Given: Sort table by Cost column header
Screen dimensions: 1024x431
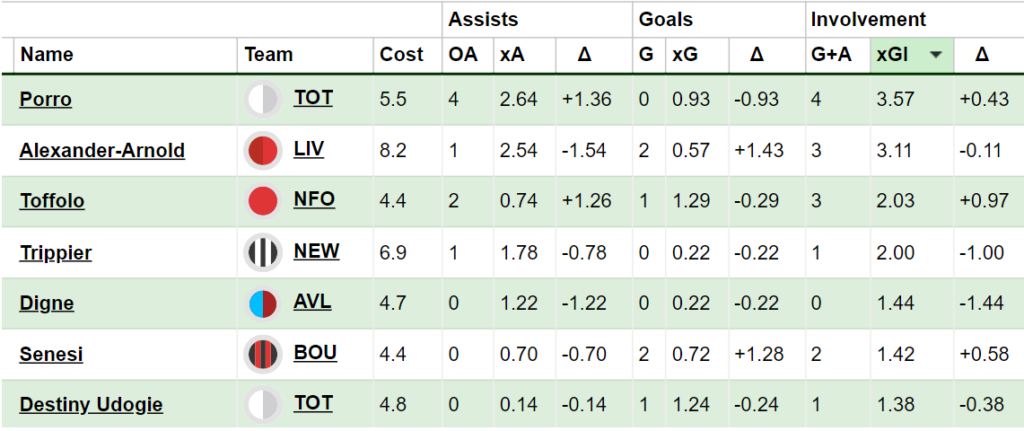Looking at the screenshot, I should coord(402,56).
